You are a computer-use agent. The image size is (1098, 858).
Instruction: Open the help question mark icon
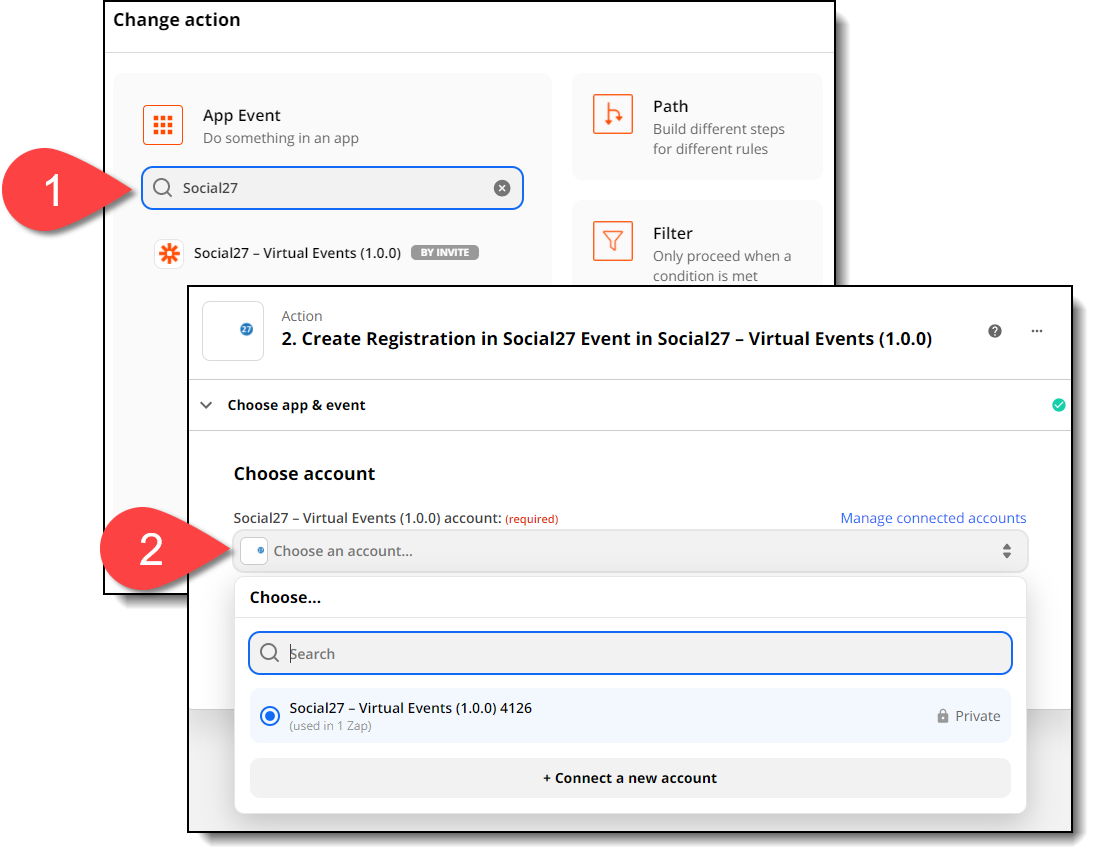coord(995,331)
